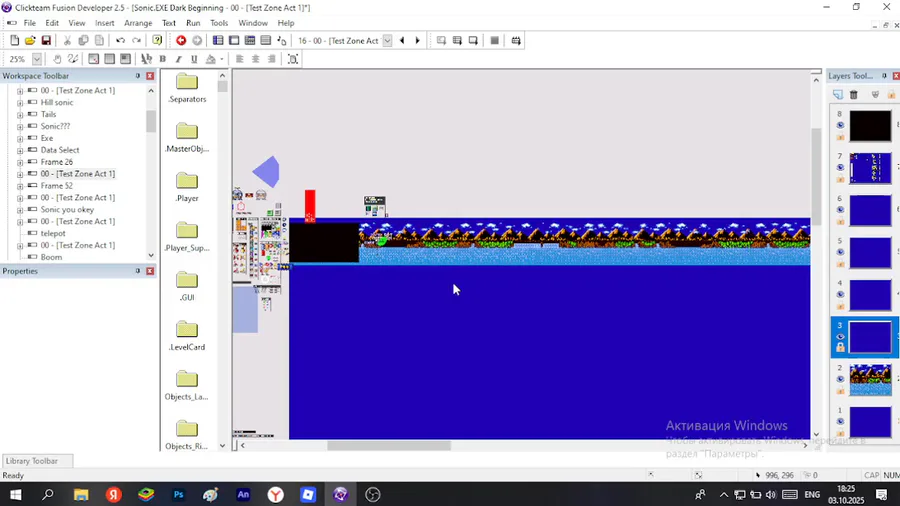Click the grey Forward navigation icon
The height and width of the screenshot is (506, 900).
(x=197, y=41)
